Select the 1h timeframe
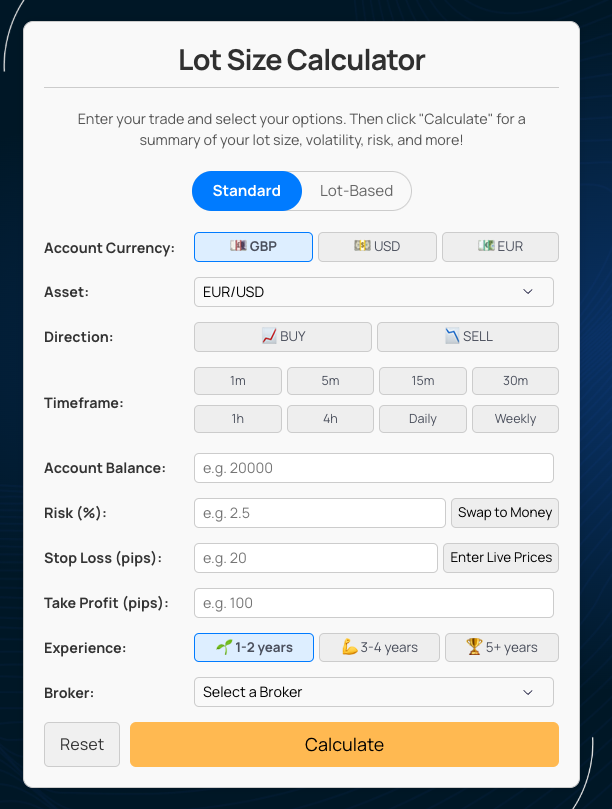Viewport: 612px width, 809px height. click(238, 419)
